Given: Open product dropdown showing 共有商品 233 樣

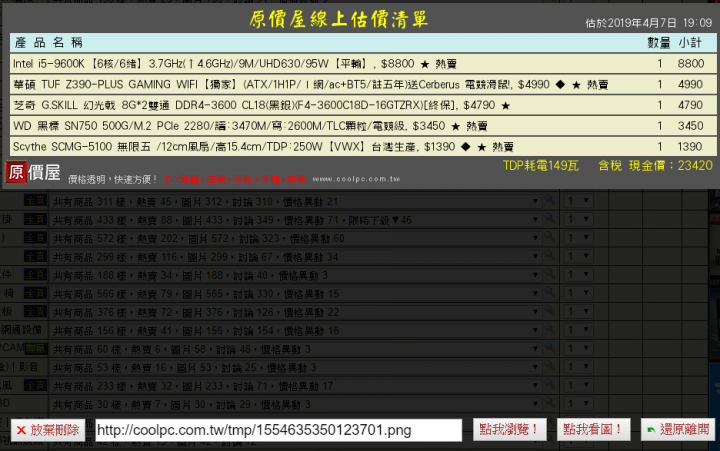Looking at the screenshot, I should pos(295,386).
